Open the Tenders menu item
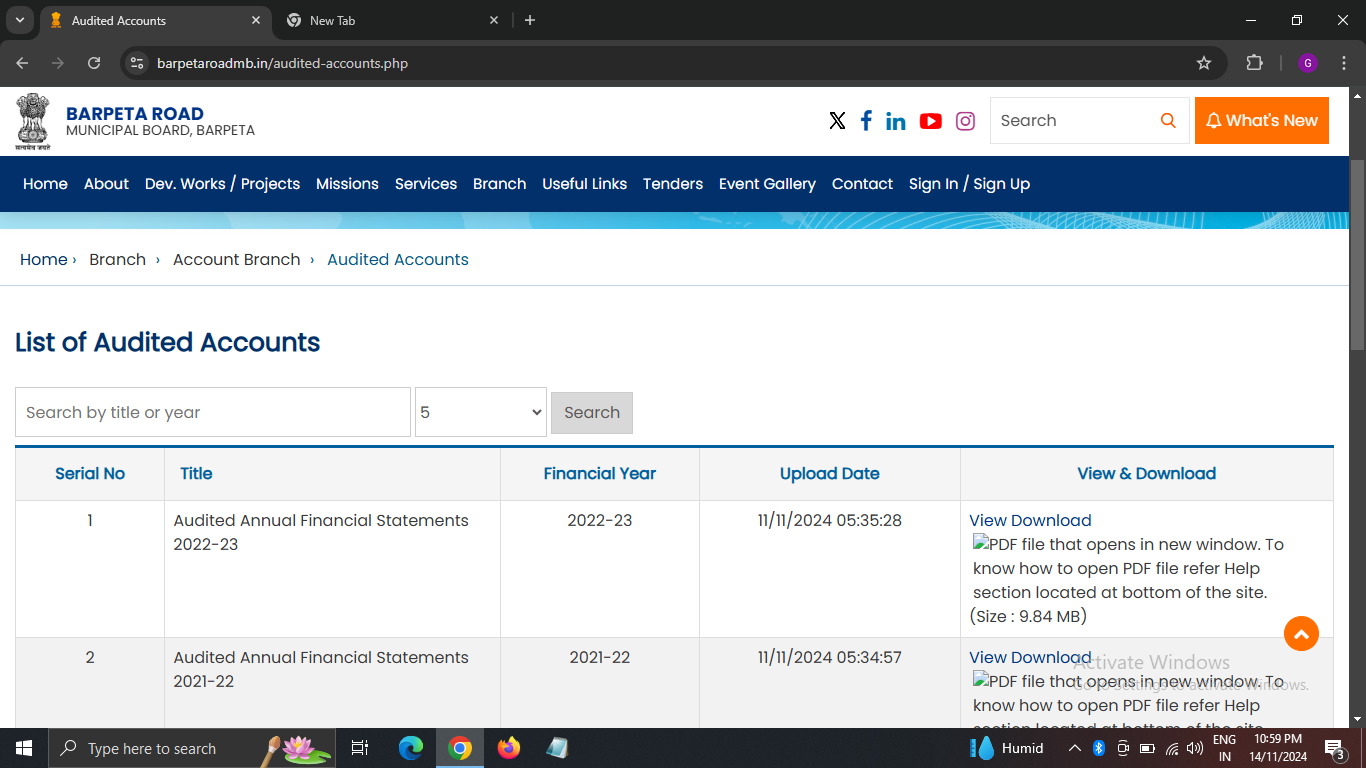This screenshot has width=1366, height=768. point(672,184)
